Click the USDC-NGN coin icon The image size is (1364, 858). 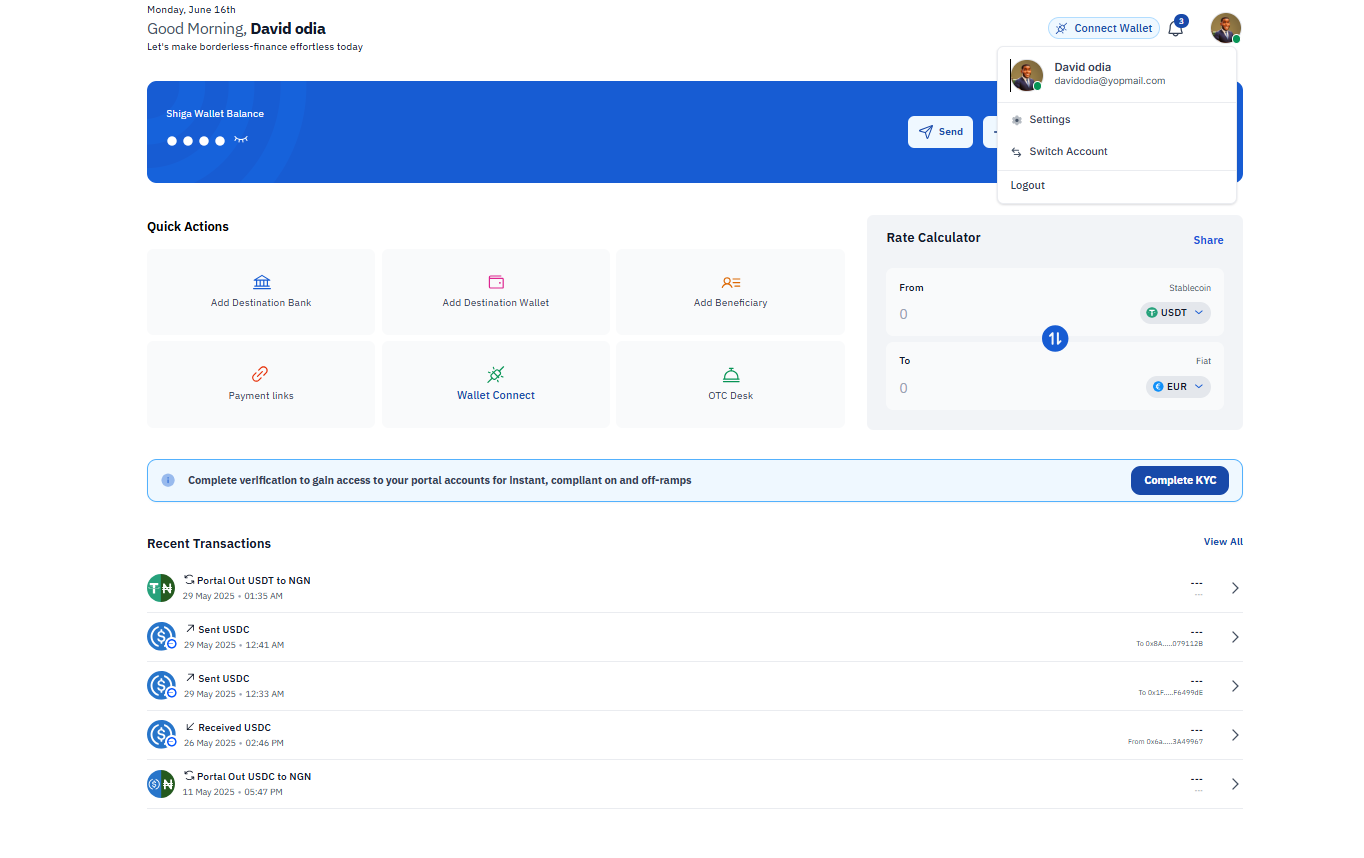[161, 784]
